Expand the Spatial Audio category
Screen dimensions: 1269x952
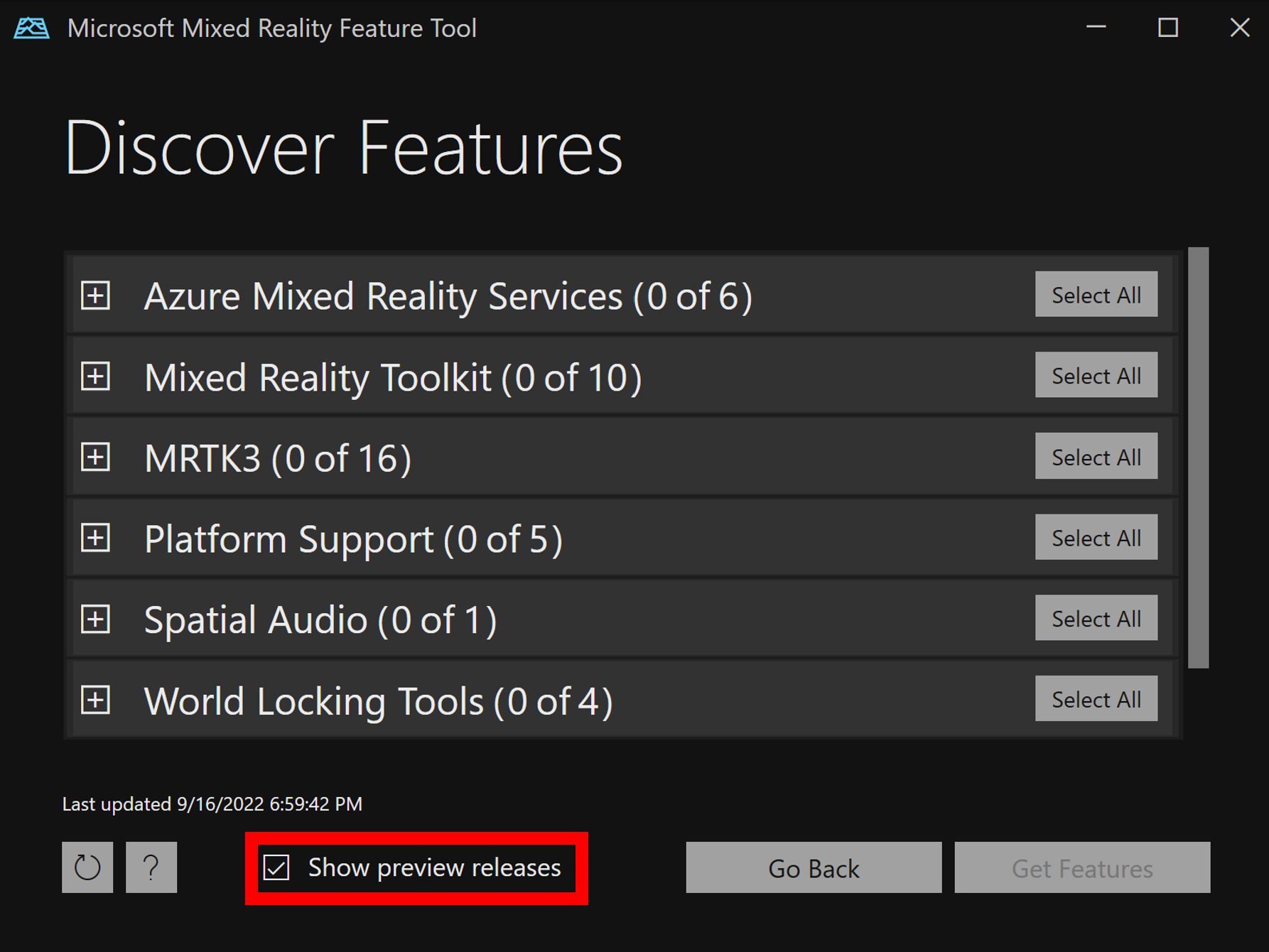pyautogui.click(x=95, y=619)
